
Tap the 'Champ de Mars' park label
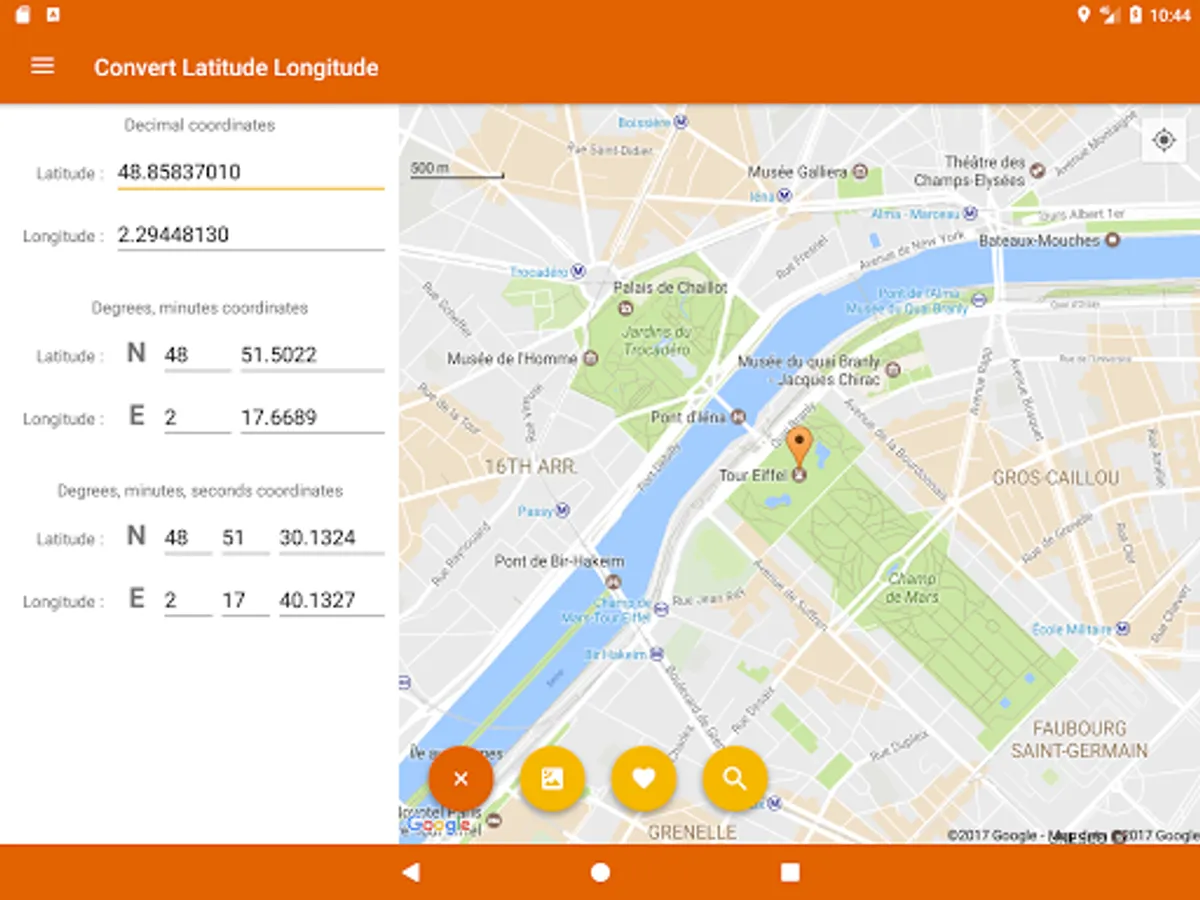point(913,587)
